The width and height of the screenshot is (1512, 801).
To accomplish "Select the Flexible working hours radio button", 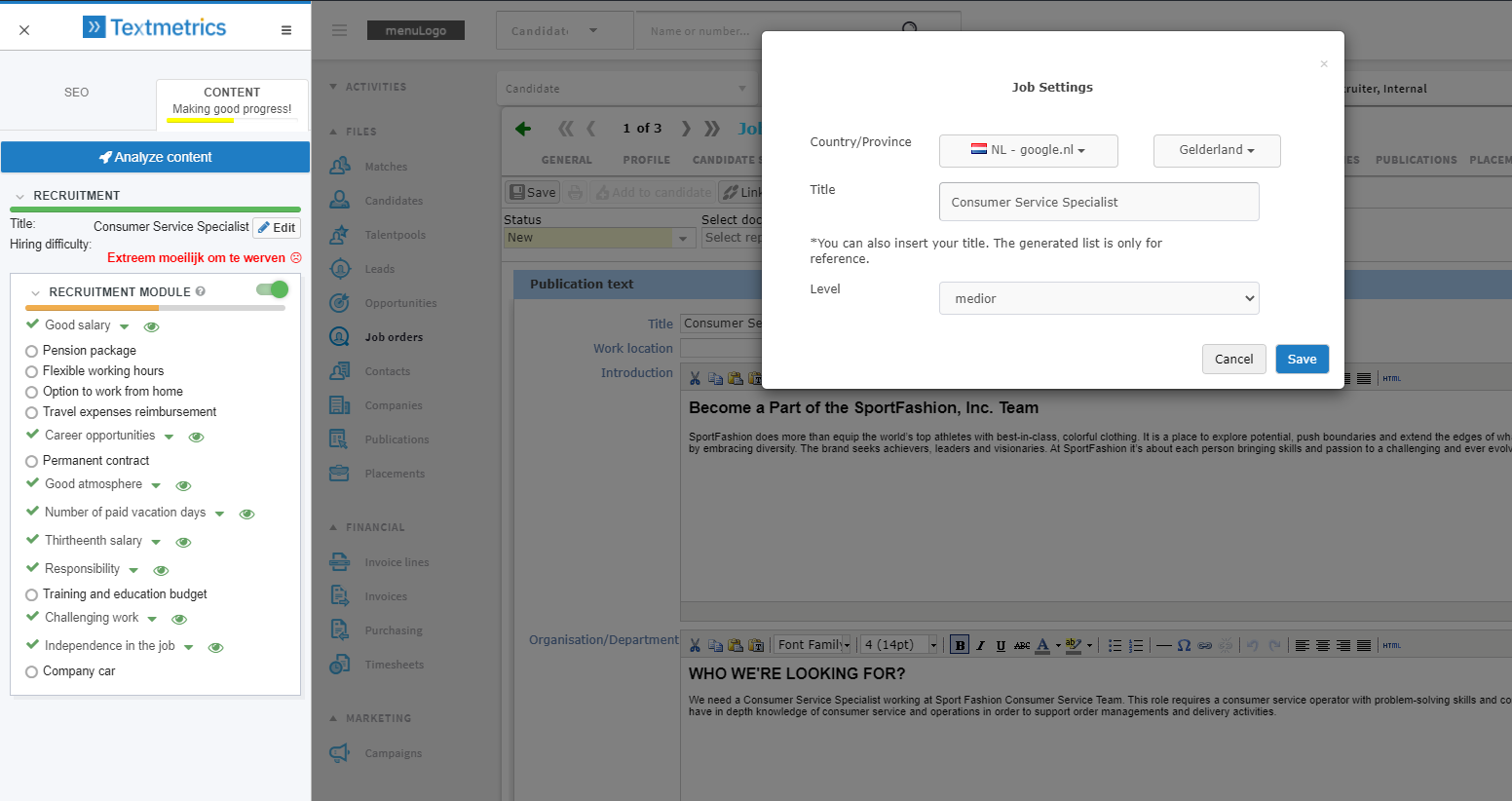I will [31, 371].
